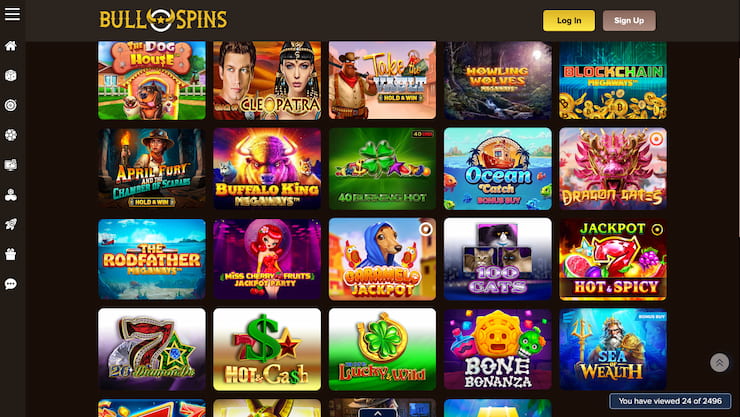
Task: Click the Sign Up button
Action: [629, 20]
